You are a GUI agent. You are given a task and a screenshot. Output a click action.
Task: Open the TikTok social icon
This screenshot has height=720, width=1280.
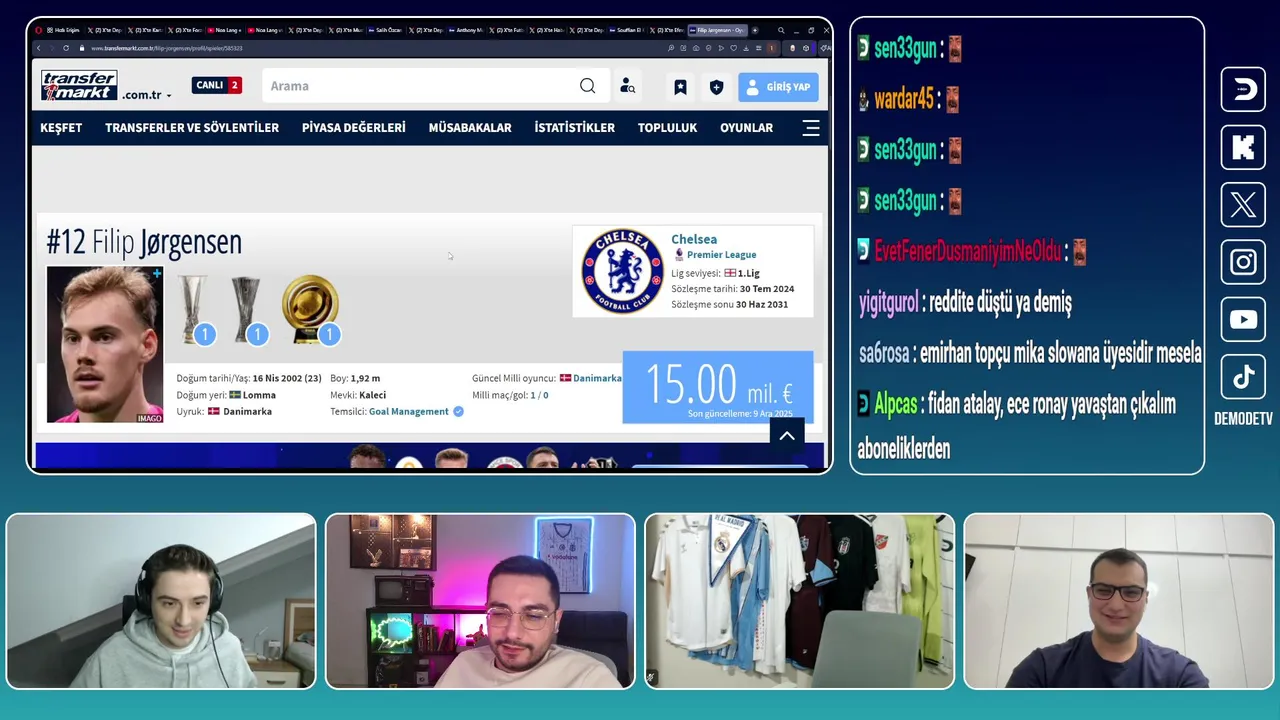coord(1243,377)
